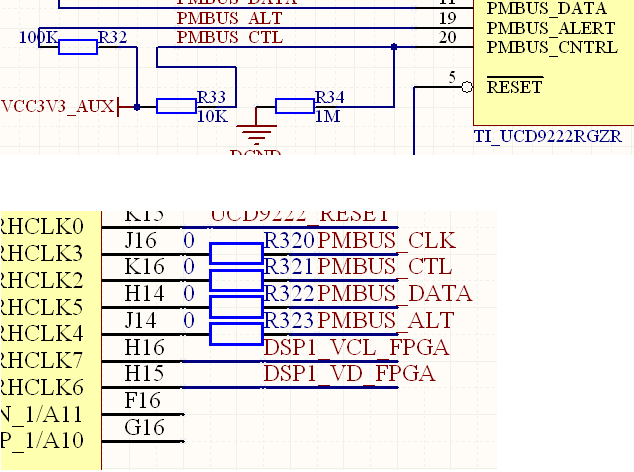Click pin number 20
The width and height of the screenshot is (634, 472).
pyautogui.click(x=448, y=37)
